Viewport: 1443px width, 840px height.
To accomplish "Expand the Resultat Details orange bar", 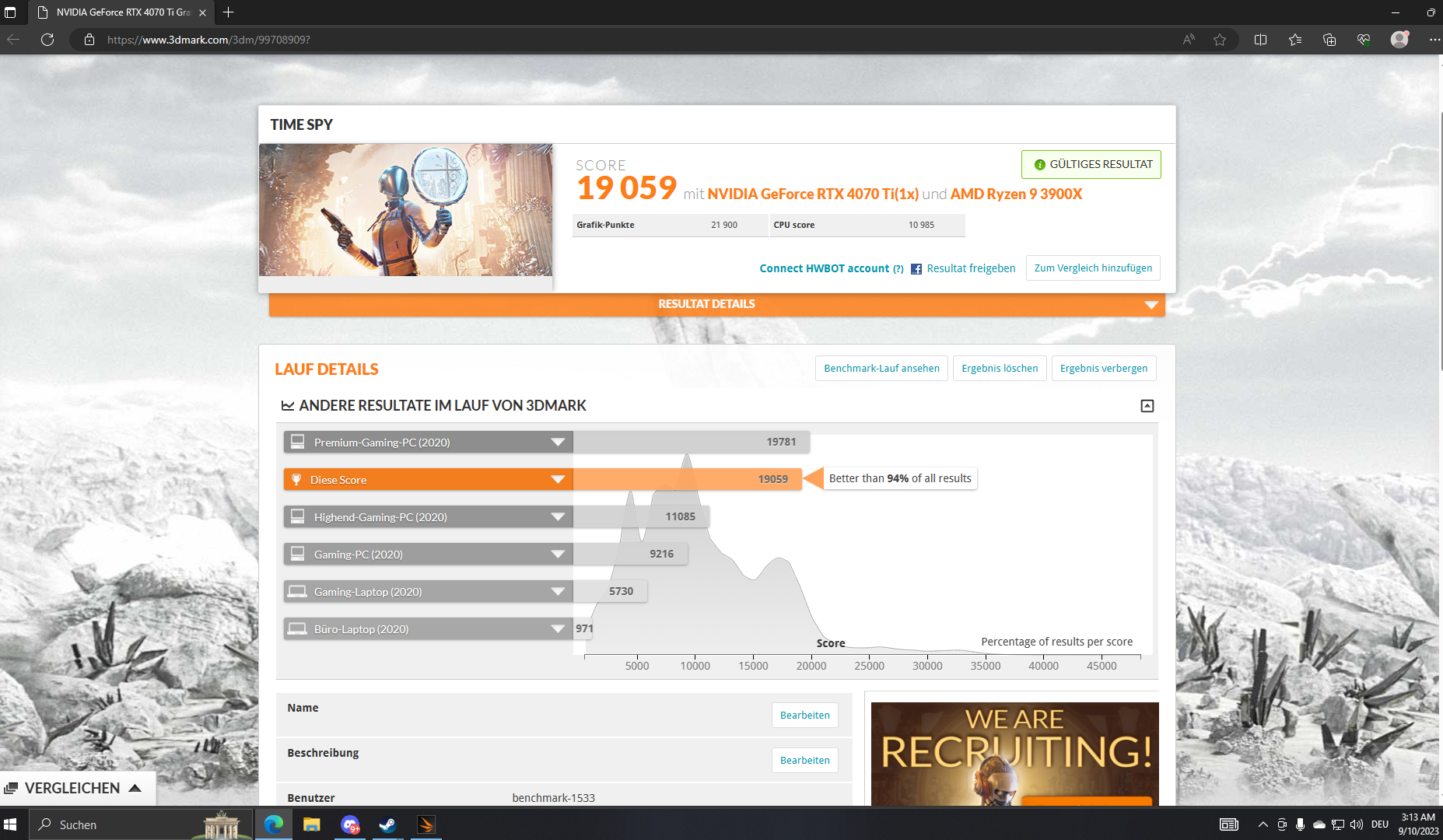I will coord(716,304).
